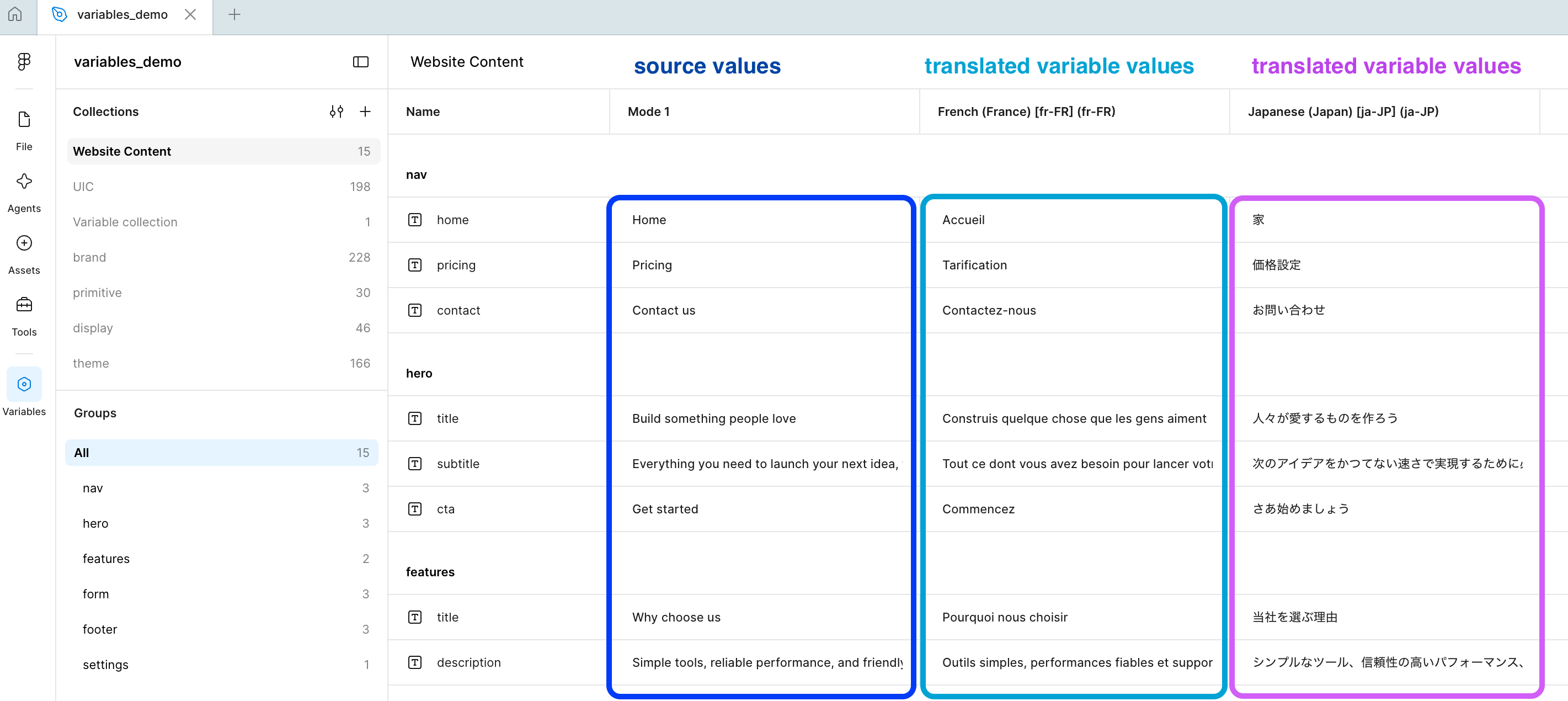Open the home tab icon
The image size is (1568, 701).
tap(15, 14)
